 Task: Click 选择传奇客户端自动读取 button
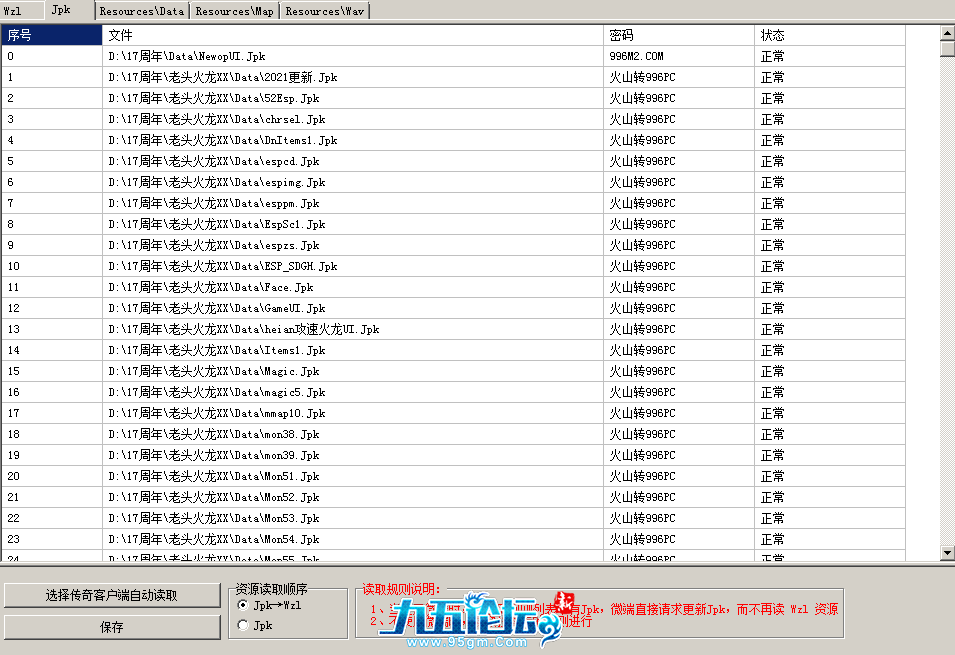pyautogui.click(x=112, y=595)
